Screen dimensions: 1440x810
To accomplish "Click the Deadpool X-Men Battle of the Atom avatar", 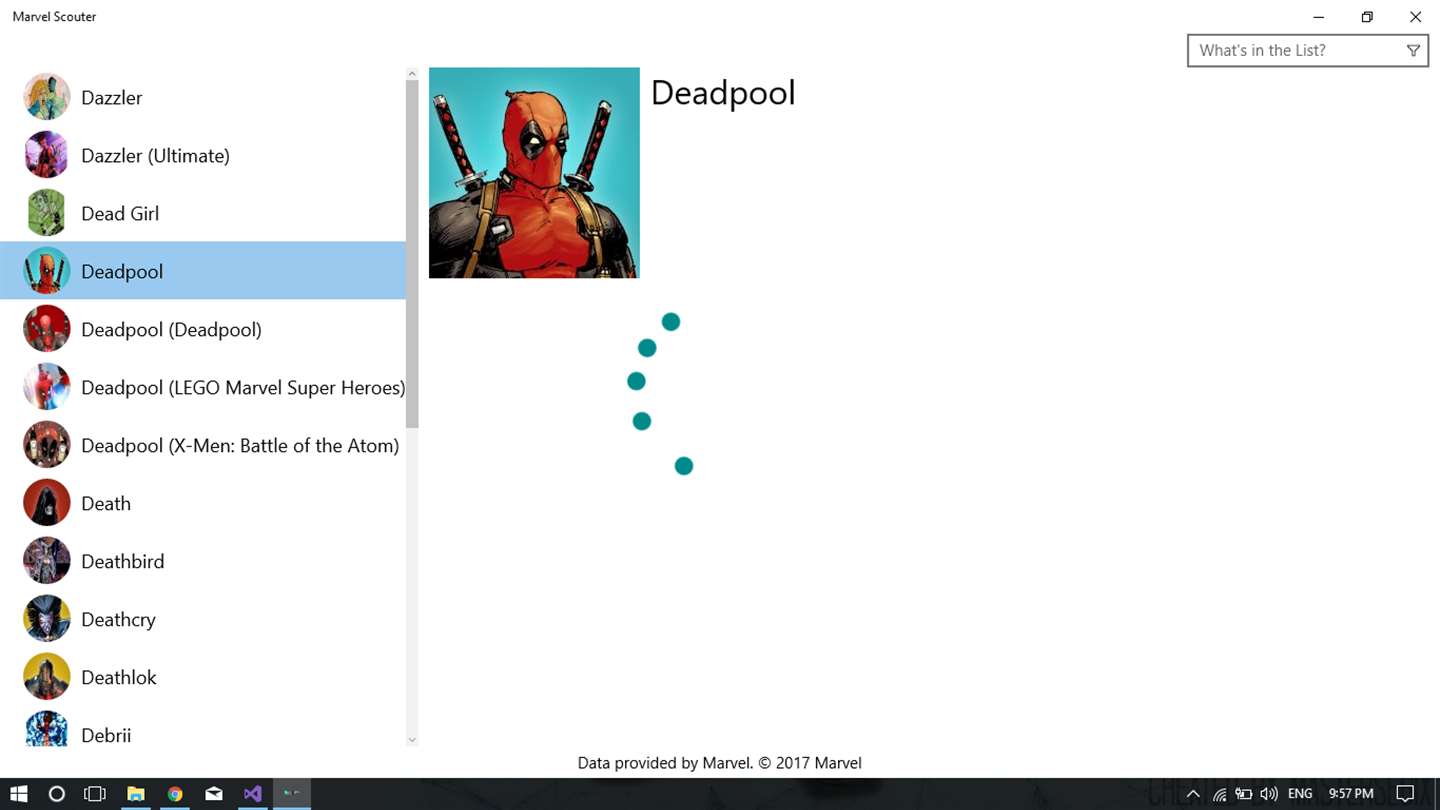I will click(47, 445).
